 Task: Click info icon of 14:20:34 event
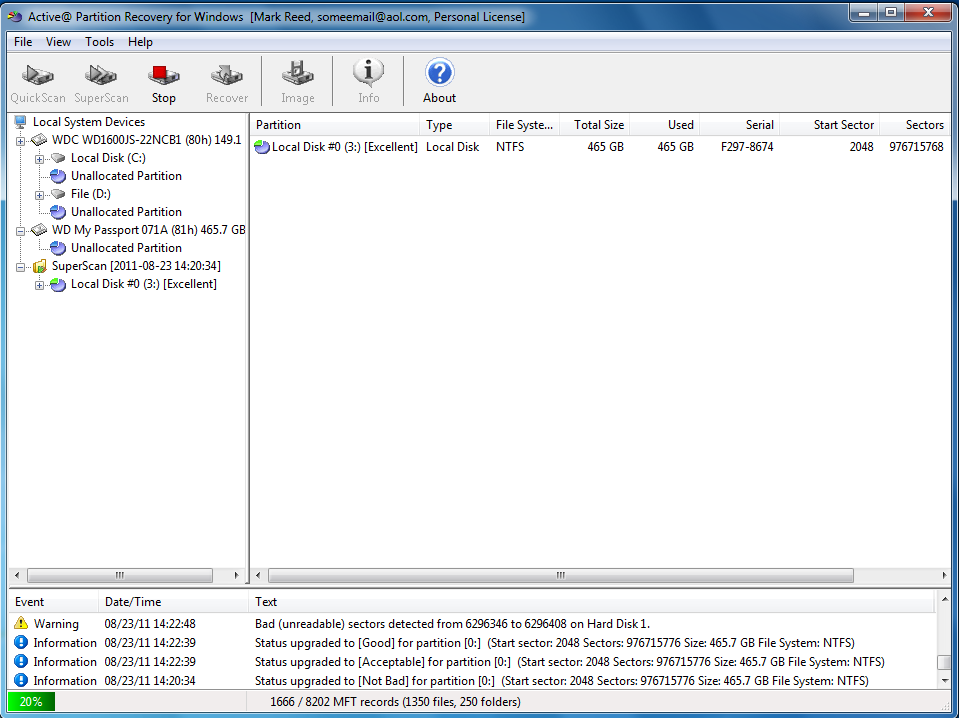[21, 680]
